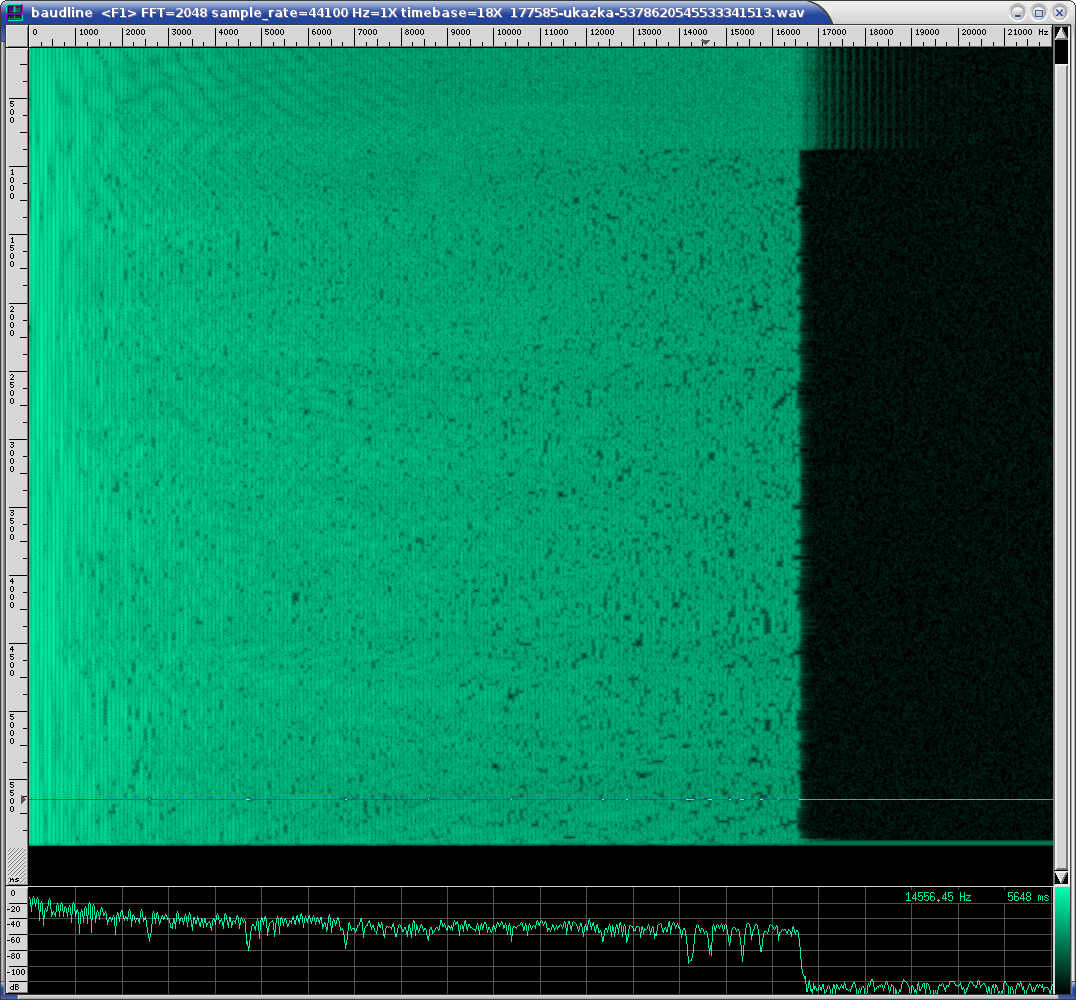The width and height of the screenshot is (1076, 1000).
Task: Click the scroll-down arrow of vertical scrollbar
Action: coord(1061,877)
